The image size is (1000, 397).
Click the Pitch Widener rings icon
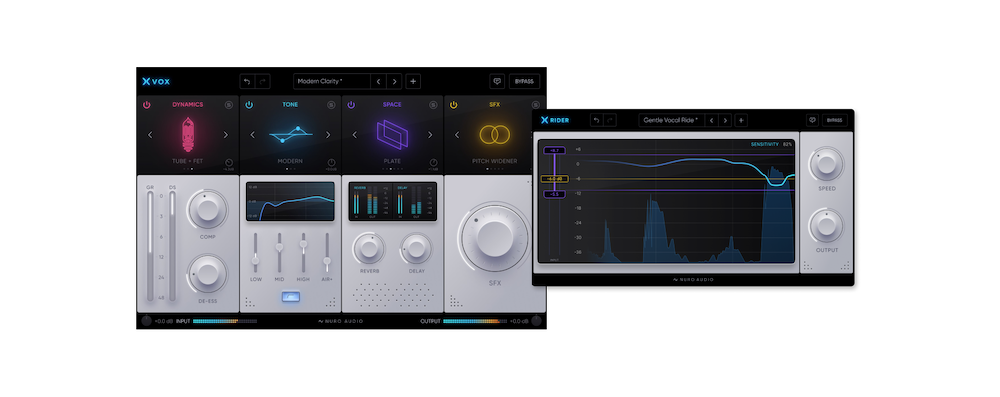point(494,135)
